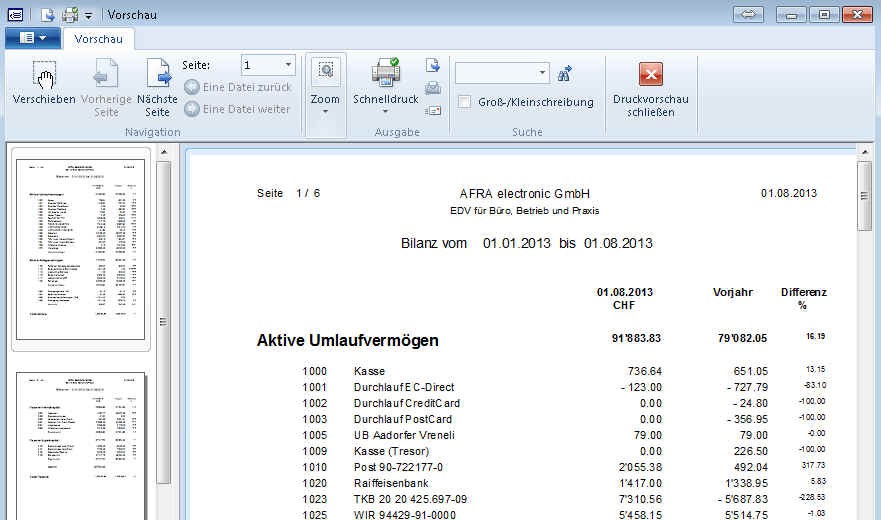Click the fax output icon in Ausgabe
Screen dimensions: 881x520
coord(433,88)
